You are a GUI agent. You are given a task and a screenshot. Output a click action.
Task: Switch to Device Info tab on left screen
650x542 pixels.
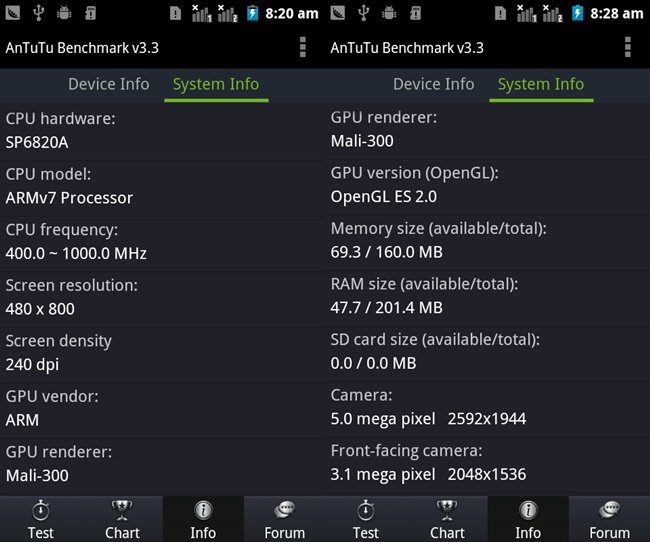[x=108, y=84]
